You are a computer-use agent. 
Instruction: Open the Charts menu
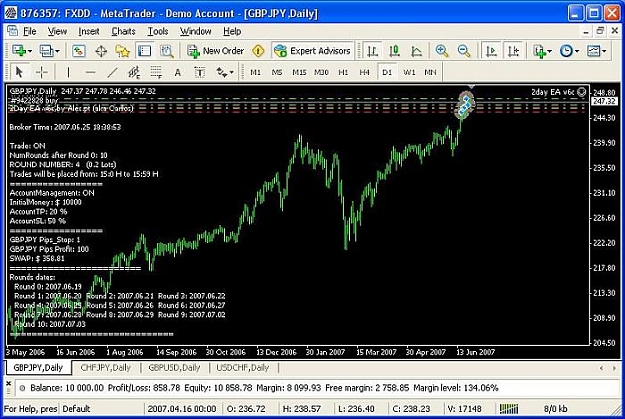[x=123, y=31]
